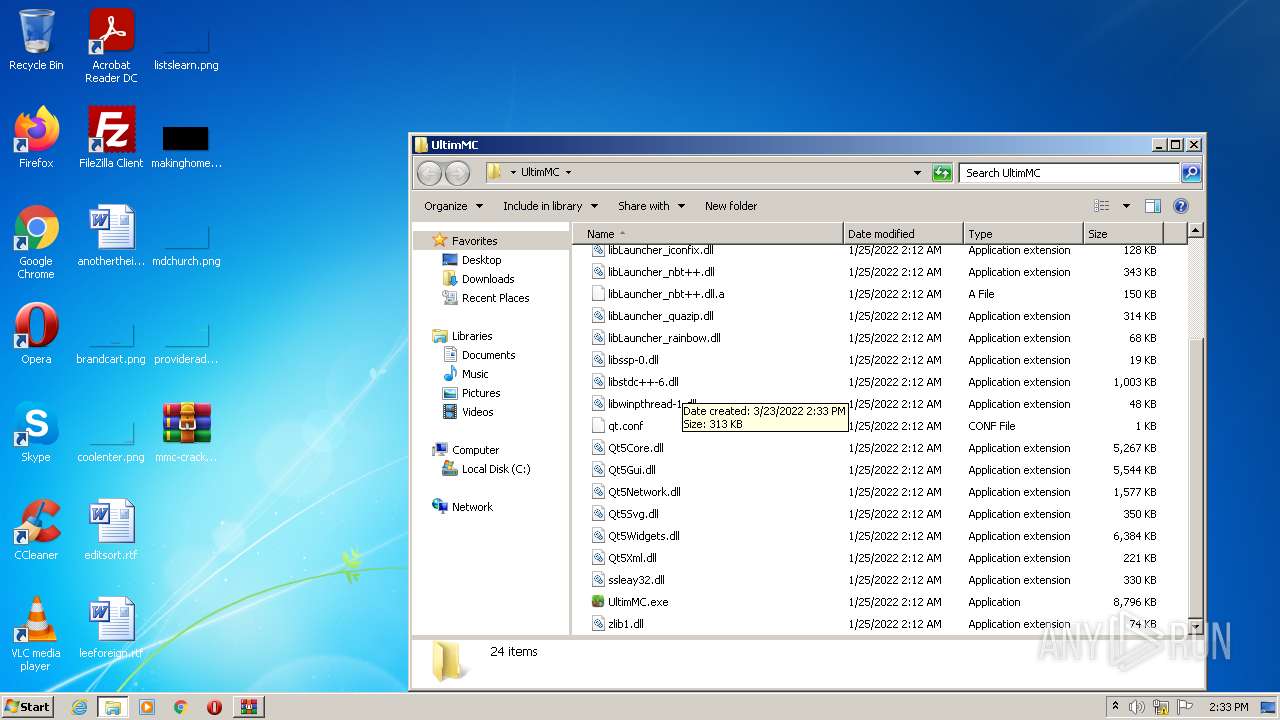Open Downloads in the navigation pane
This screenshot has height=720, width=1280.
click(488, 279)
